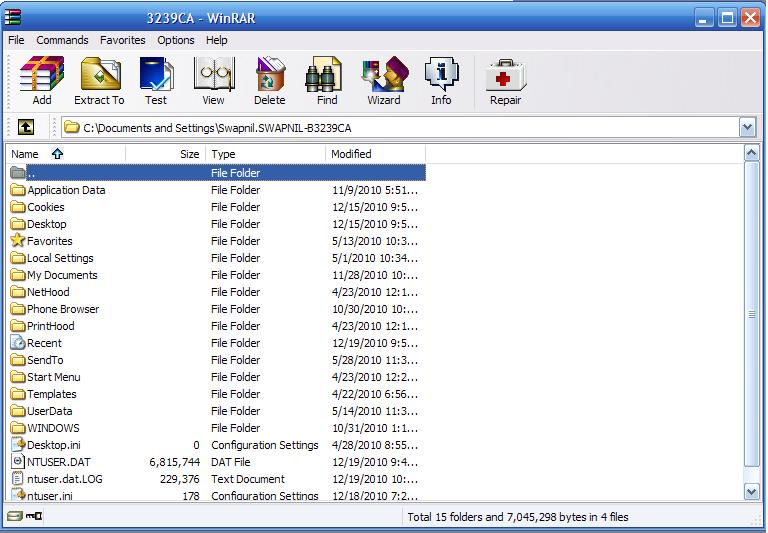Select the Cookies folder row
This screenshot has width=768, height=533.
pos(216,207)
